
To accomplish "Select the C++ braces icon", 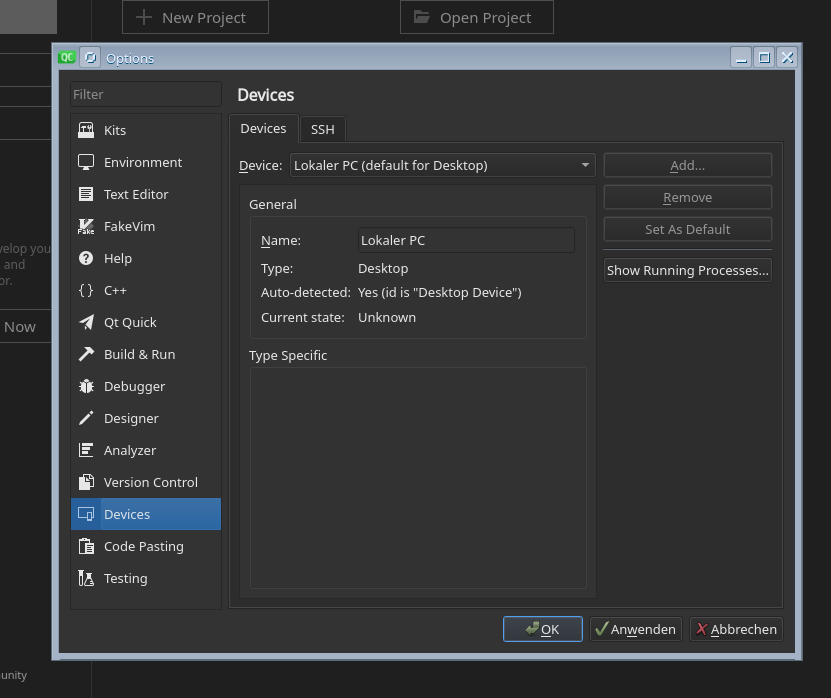I will coord(86,290).
